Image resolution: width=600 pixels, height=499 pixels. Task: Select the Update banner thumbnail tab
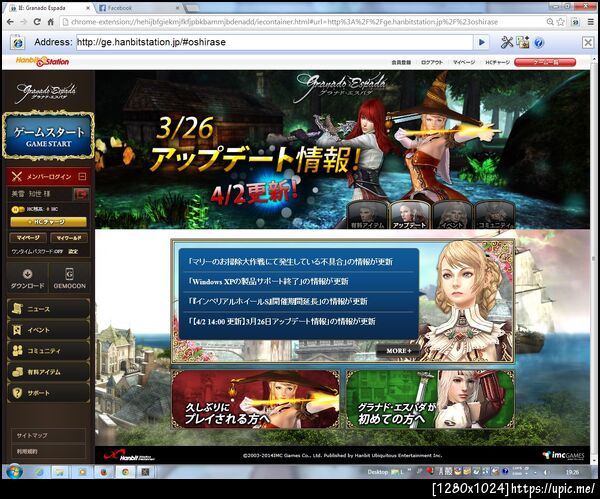(409, 215)
